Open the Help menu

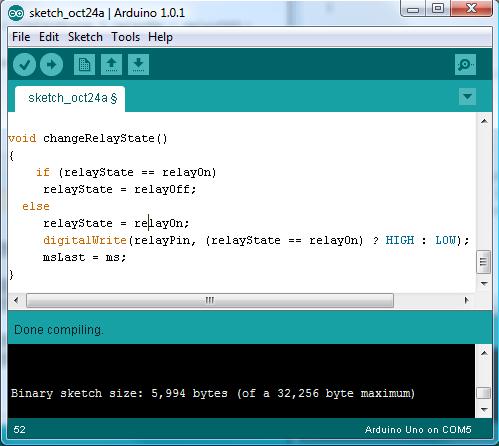coord(160,37)
